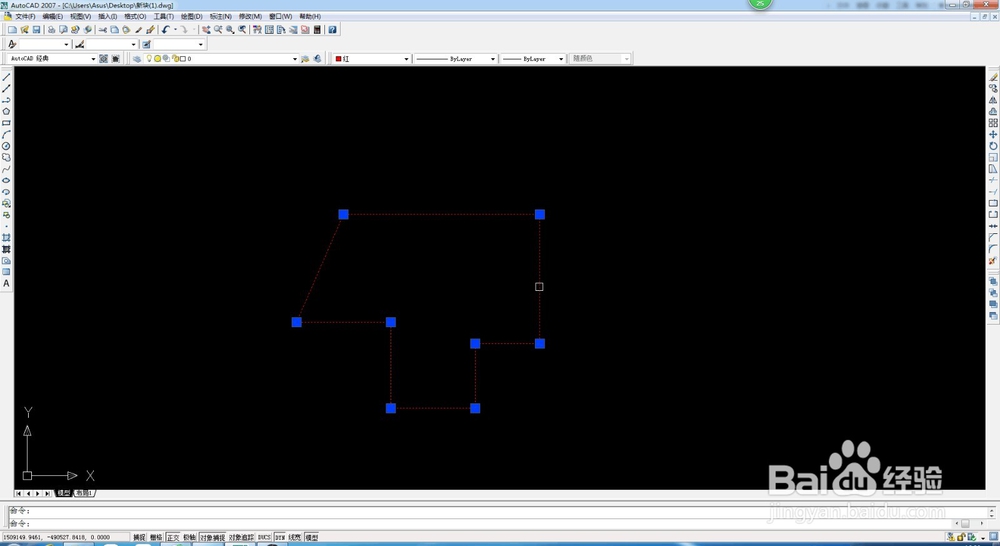
Task: Click the New drawing icon
Action: [x=12, y=29]
